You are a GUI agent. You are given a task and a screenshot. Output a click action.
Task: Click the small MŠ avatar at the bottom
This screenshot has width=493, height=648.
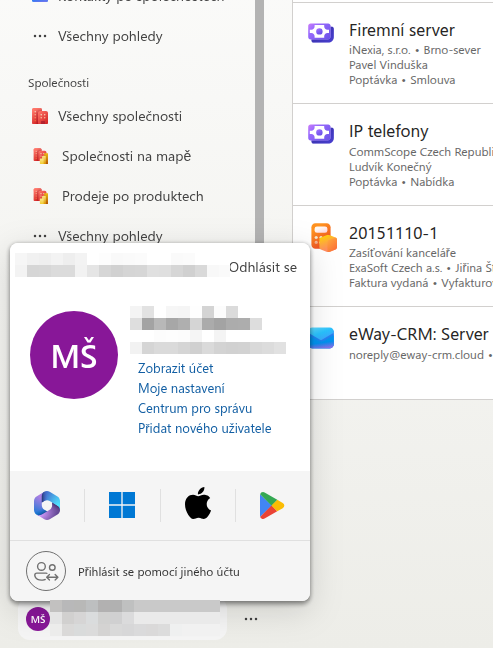click(38, 619)
